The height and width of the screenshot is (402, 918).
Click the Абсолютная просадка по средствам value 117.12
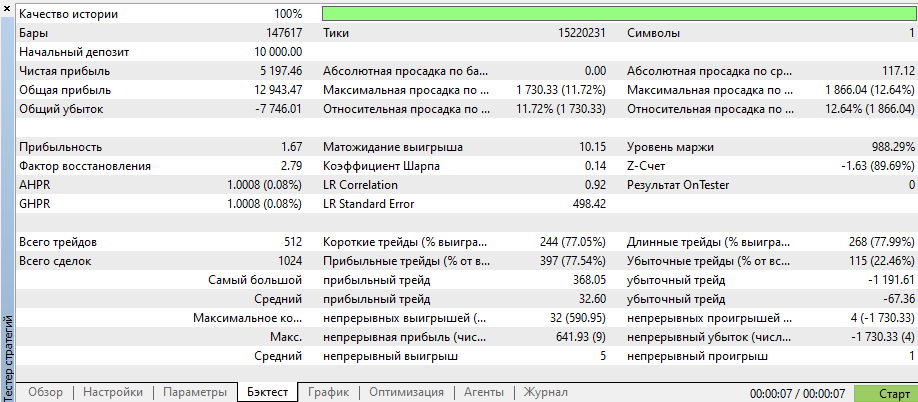(x=897, y=71)
